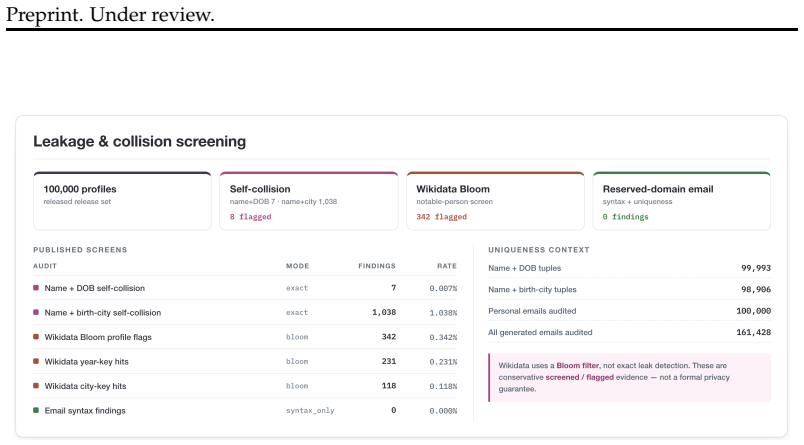Select the Reserved-domain email card
The height and width of the screenshot is (445, 804).
click(682, 201)
